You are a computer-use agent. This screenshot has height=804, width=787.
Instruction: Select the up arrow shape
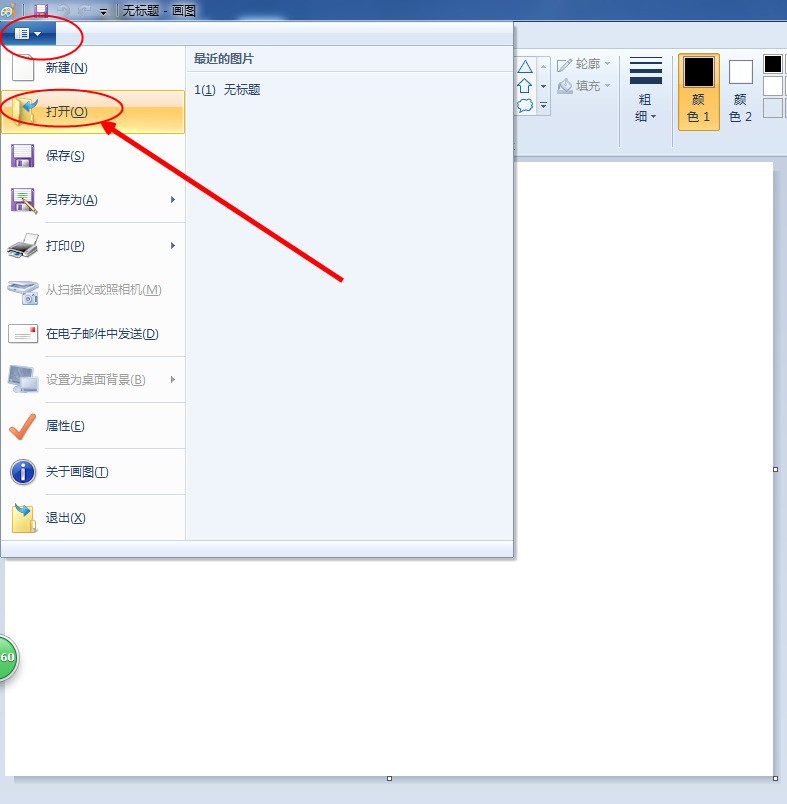[524, 86]
